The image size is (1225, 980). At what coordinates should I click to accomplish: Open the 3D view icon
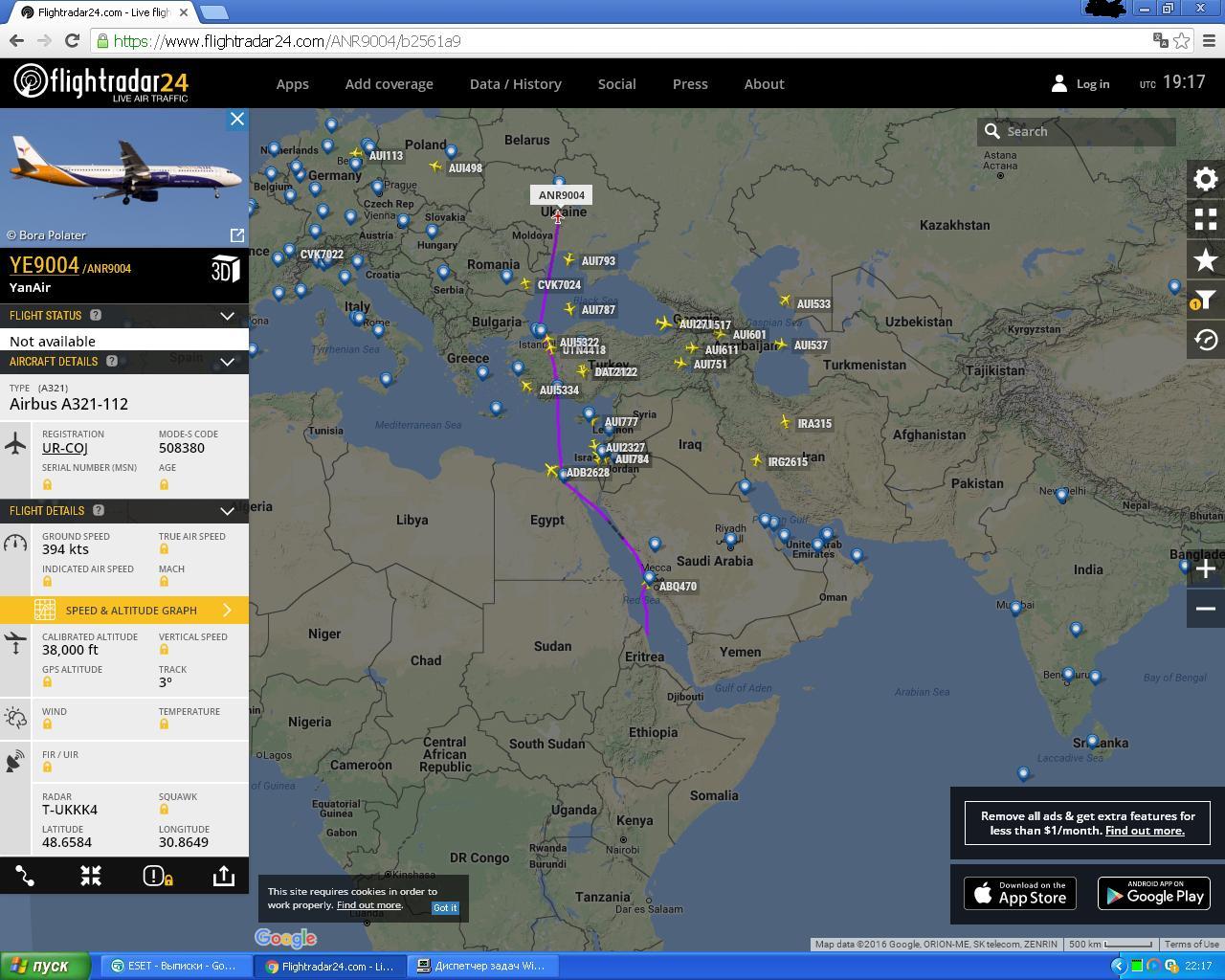point(225,269)
